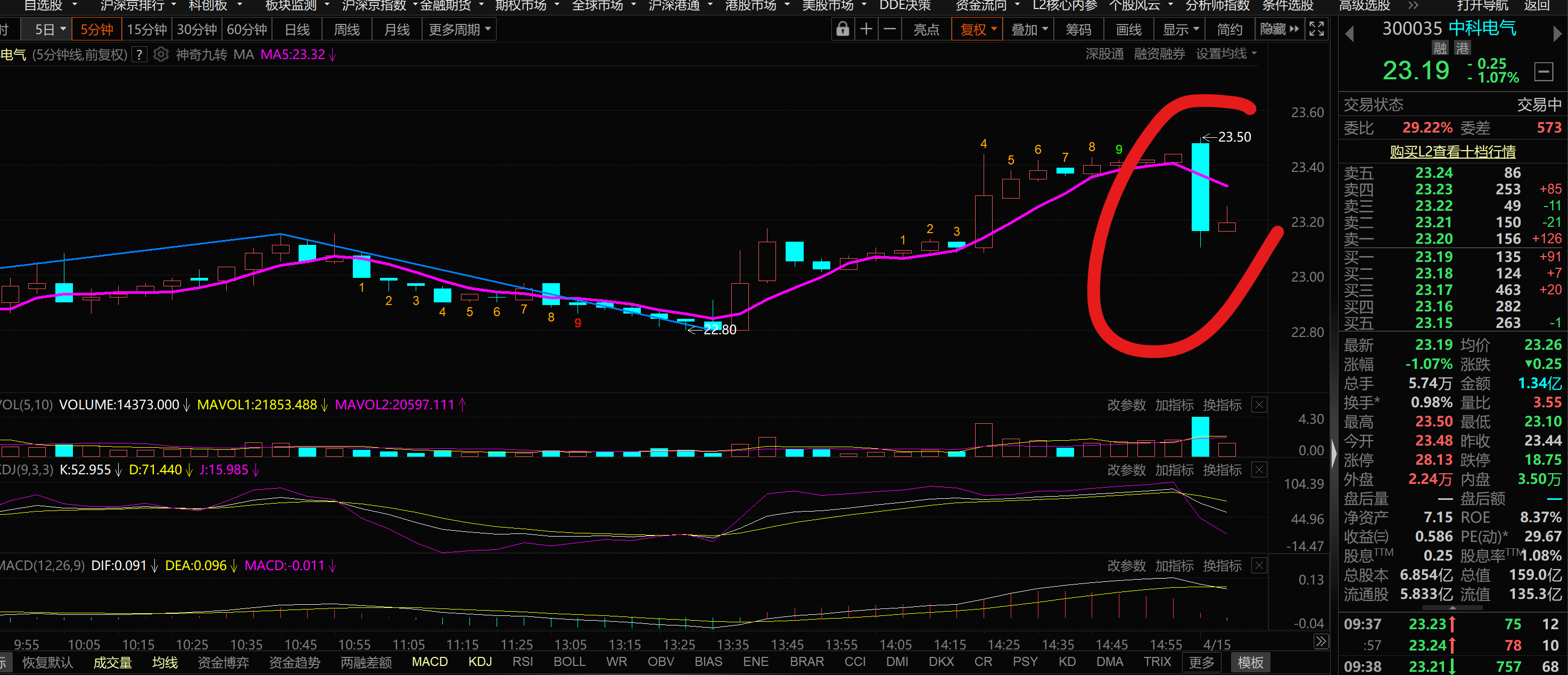Toggle 亮点 highlights on chart
The height and width of the screenshot is (675, 1568).
[927, 29]
